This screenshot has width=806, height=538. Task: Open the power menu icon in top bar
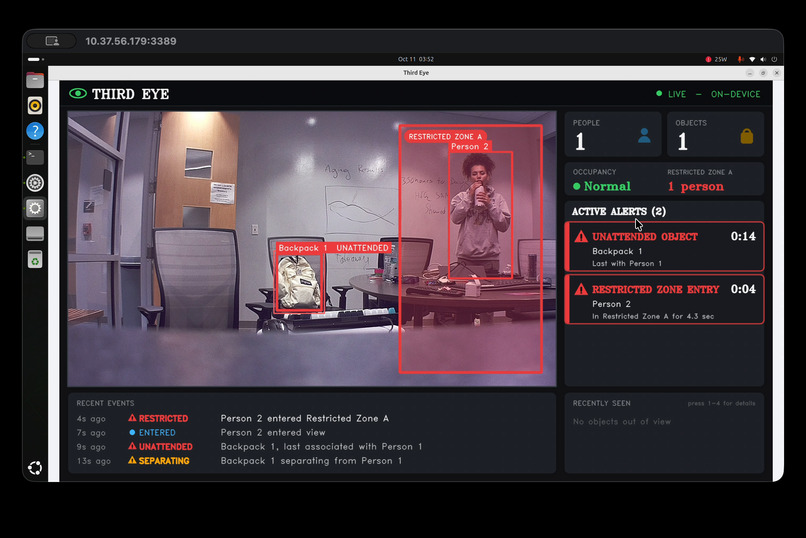click(774, 59)
